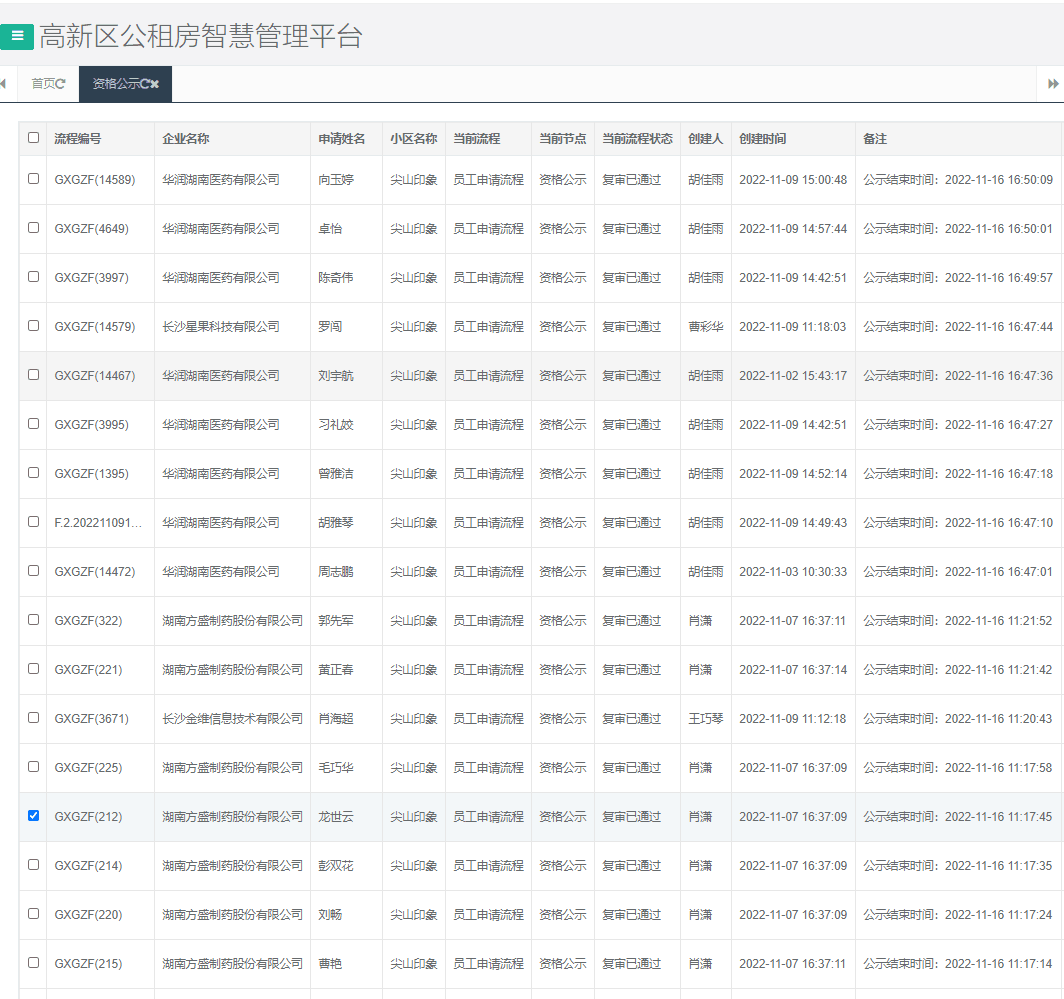Check the select-all checkbox in table header
This screenshot has height=999, width=1064.
[x=34, y=138]
